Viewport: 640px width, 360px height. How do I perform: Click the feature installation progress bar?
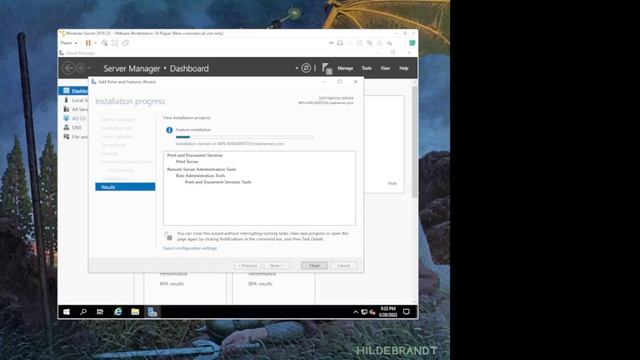tap(244, 137)
